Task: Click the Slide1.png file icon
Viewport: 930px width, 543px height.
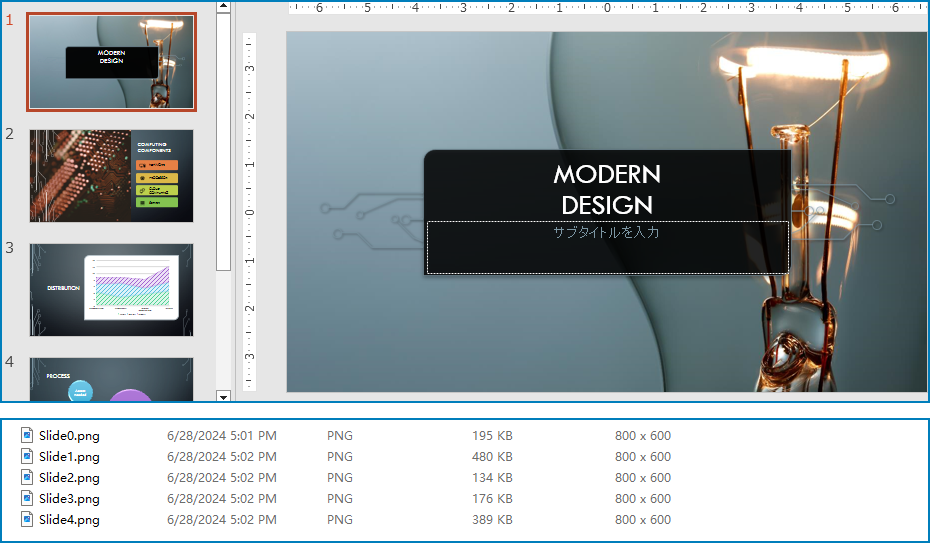Action: (27, 456)
